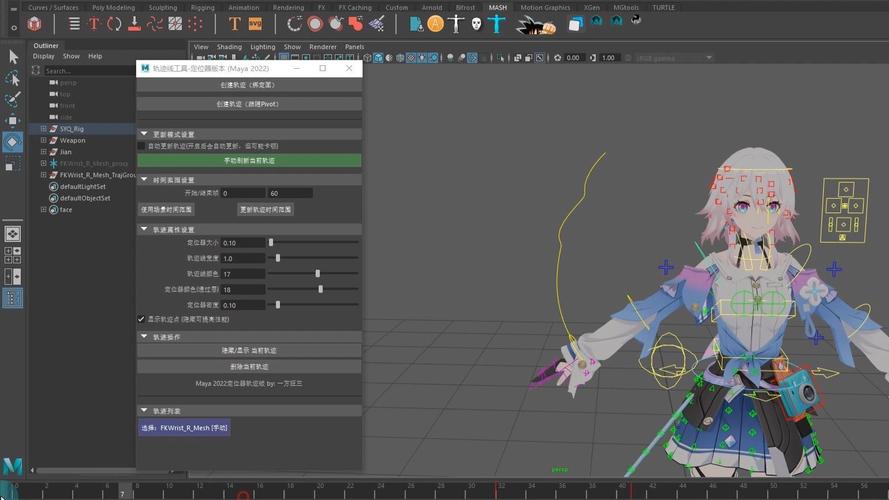Click the update trajectory time range button
The image size is (889, 500).
[x=265, y=210]
